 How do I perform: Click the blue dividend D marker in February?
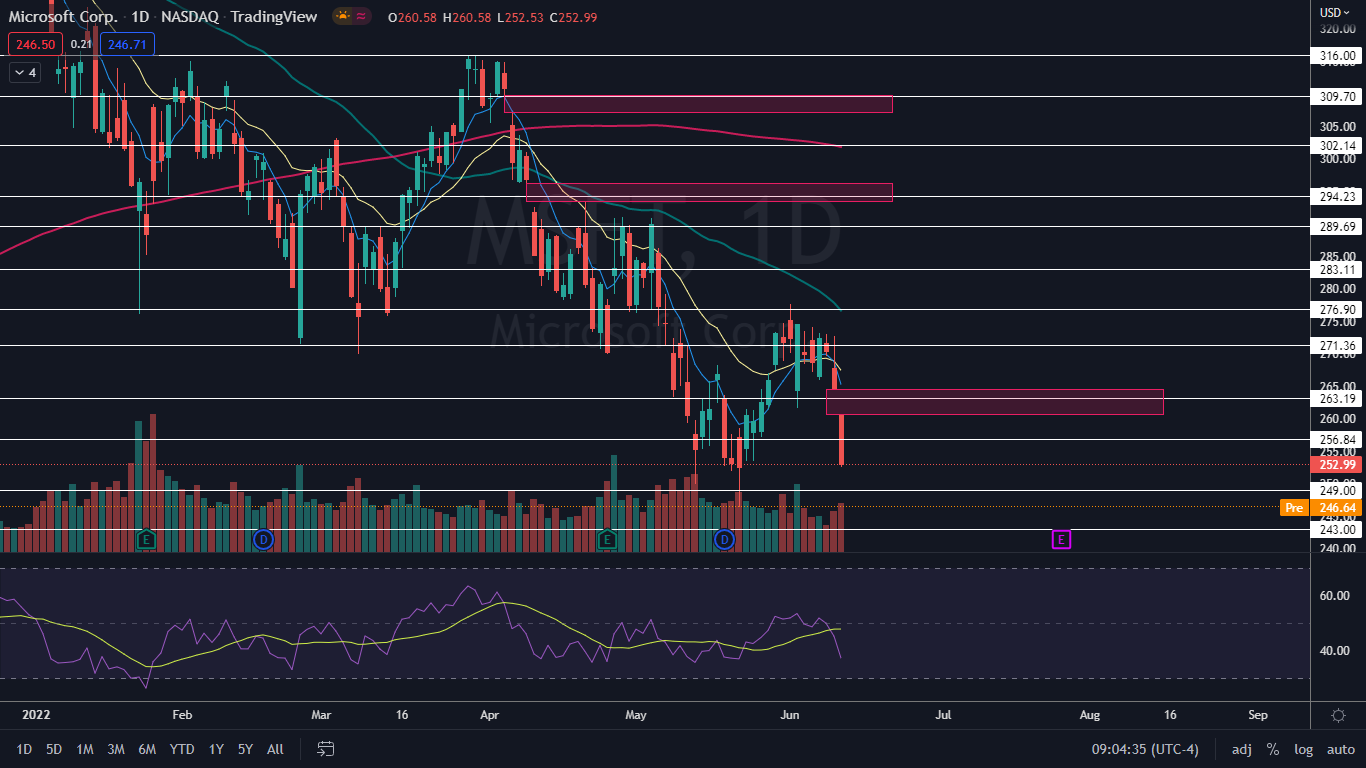[x=263, y=539]
